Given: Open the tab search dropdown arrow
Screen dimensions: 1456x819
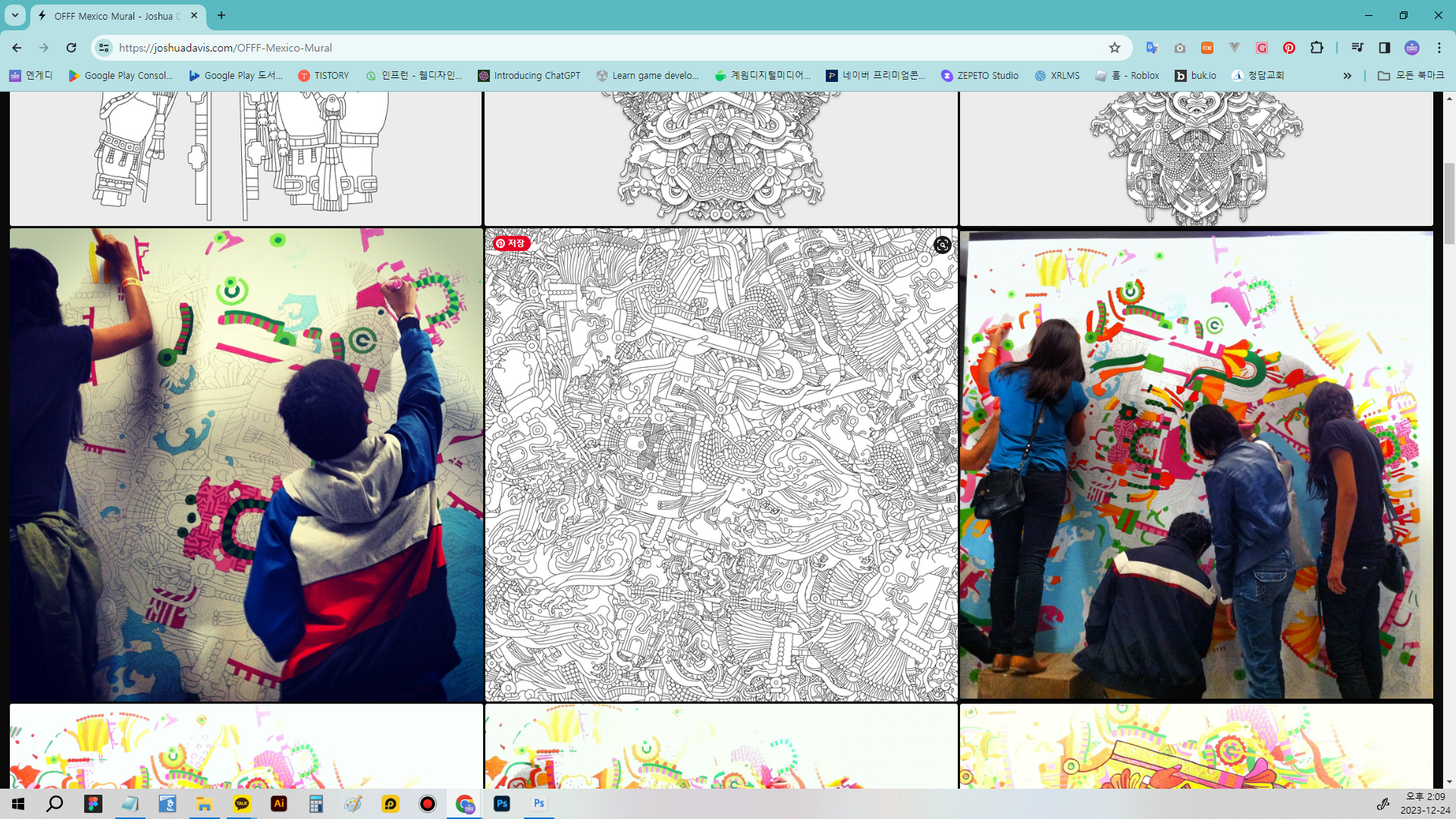Looking at the screenshot, I should (x=14, y=15).
